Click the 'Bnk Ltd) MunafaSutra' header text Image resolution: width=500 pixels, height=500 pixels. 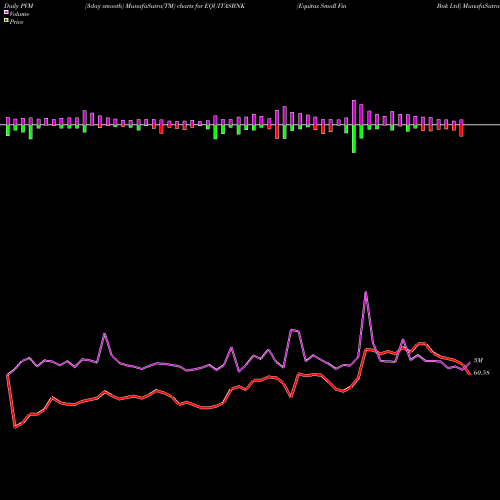coord(468,6)
